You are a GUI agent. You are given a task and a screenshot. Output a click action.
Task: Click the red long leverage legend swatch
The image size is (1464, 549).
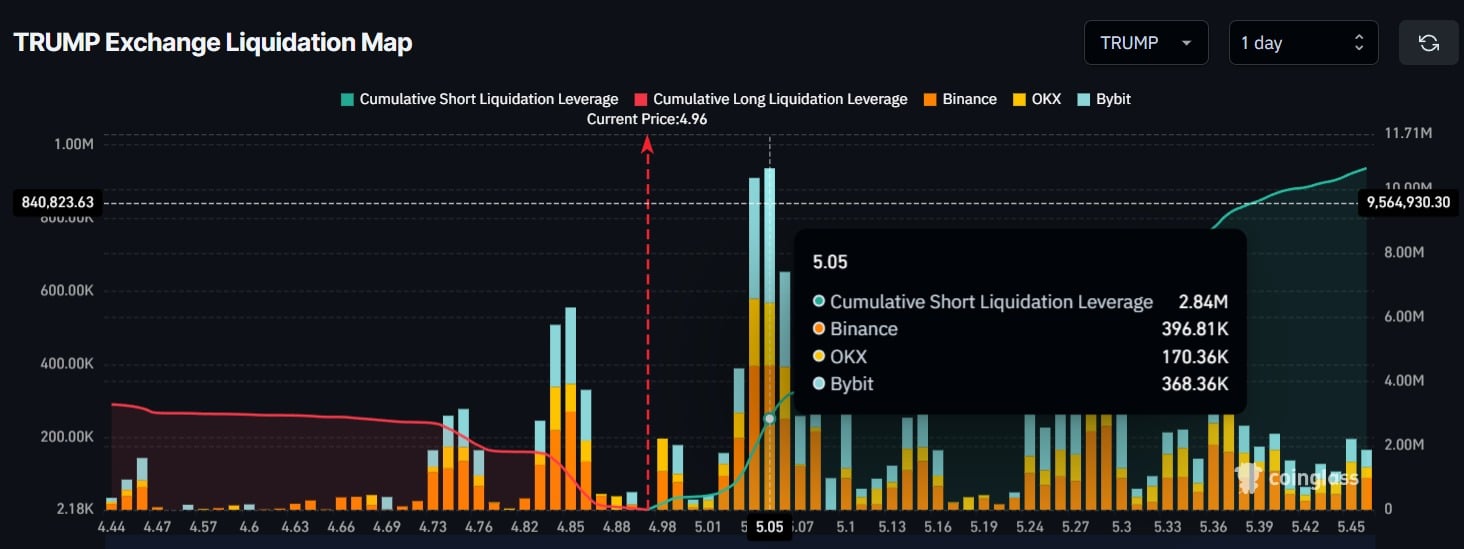point(640,99)
